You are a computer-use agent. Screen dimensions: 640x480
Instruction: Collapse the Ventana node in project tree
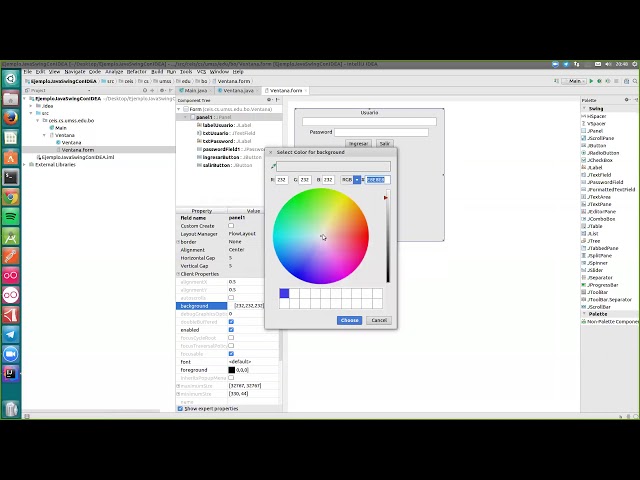click(44, 135)
